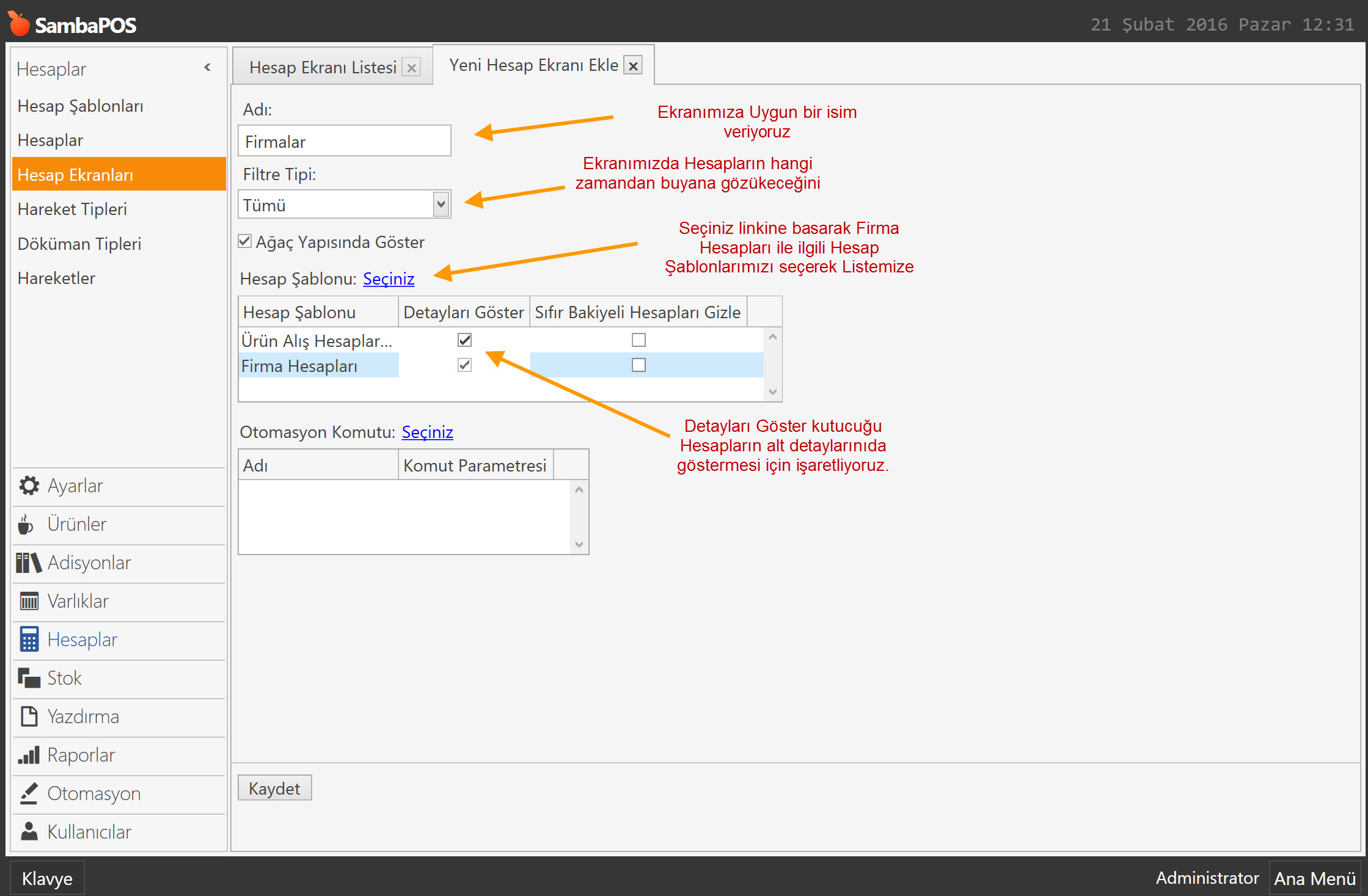The width and height of the screenshot is (1368, 896).
Task: Click Adı column header in command table
Action: tap(318, 465)
